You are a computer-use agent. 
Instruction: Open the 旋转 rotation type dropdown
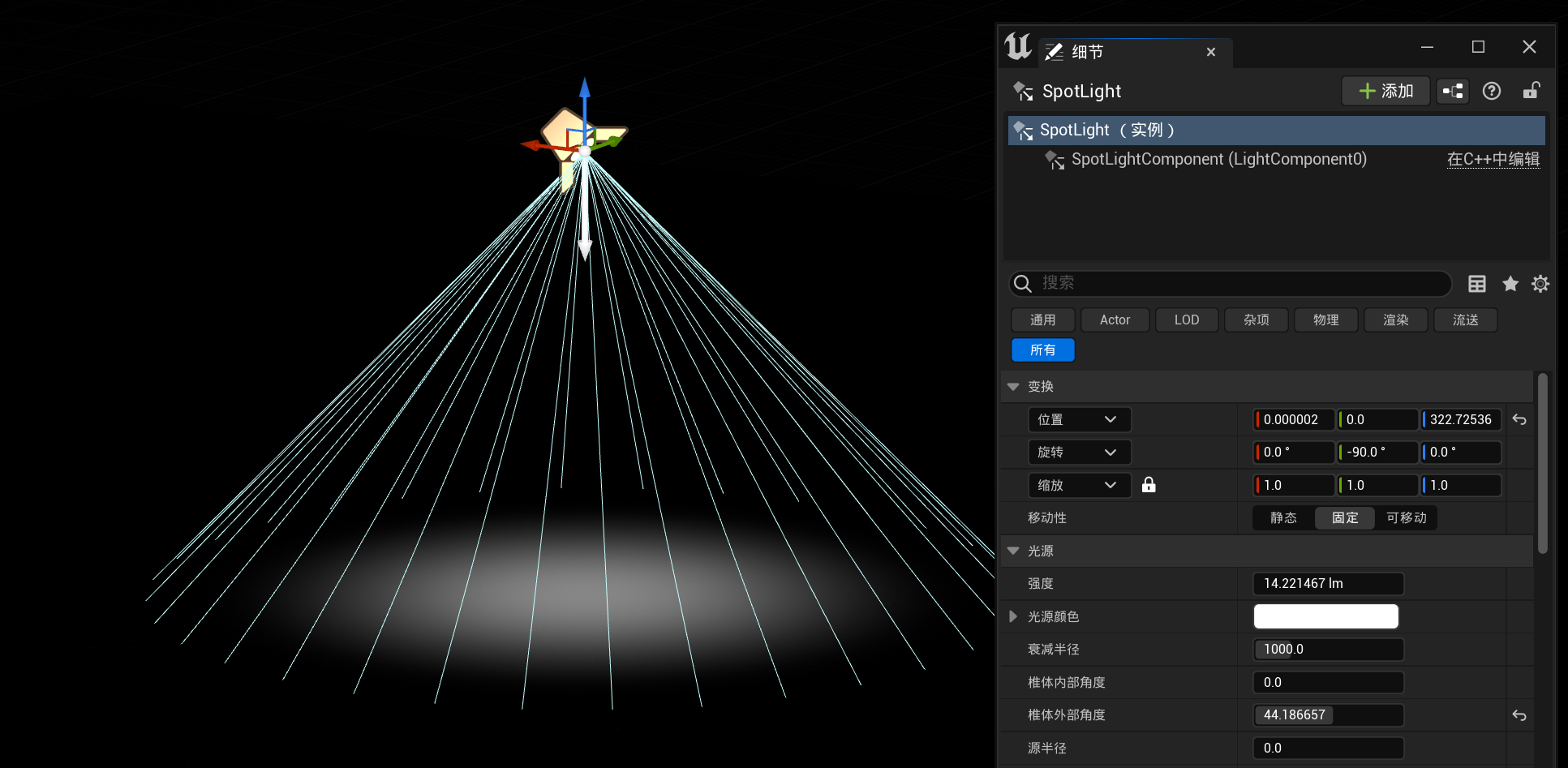(x=1079, y=453)
